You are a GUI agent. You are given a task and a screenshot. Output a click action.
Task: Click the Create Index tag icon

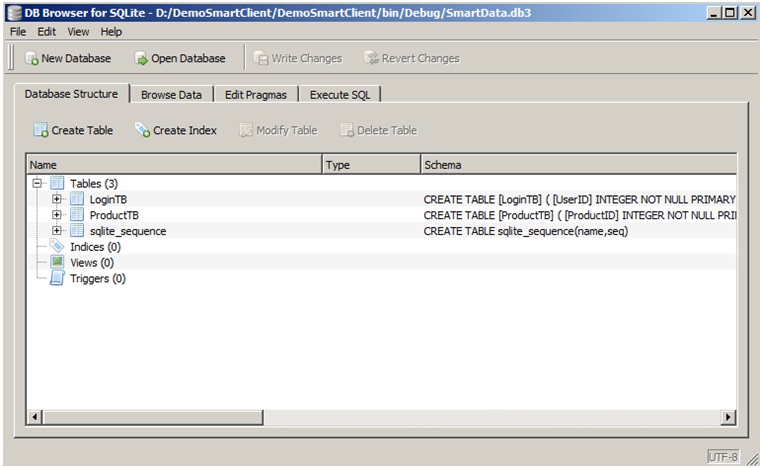pos(142,130)
